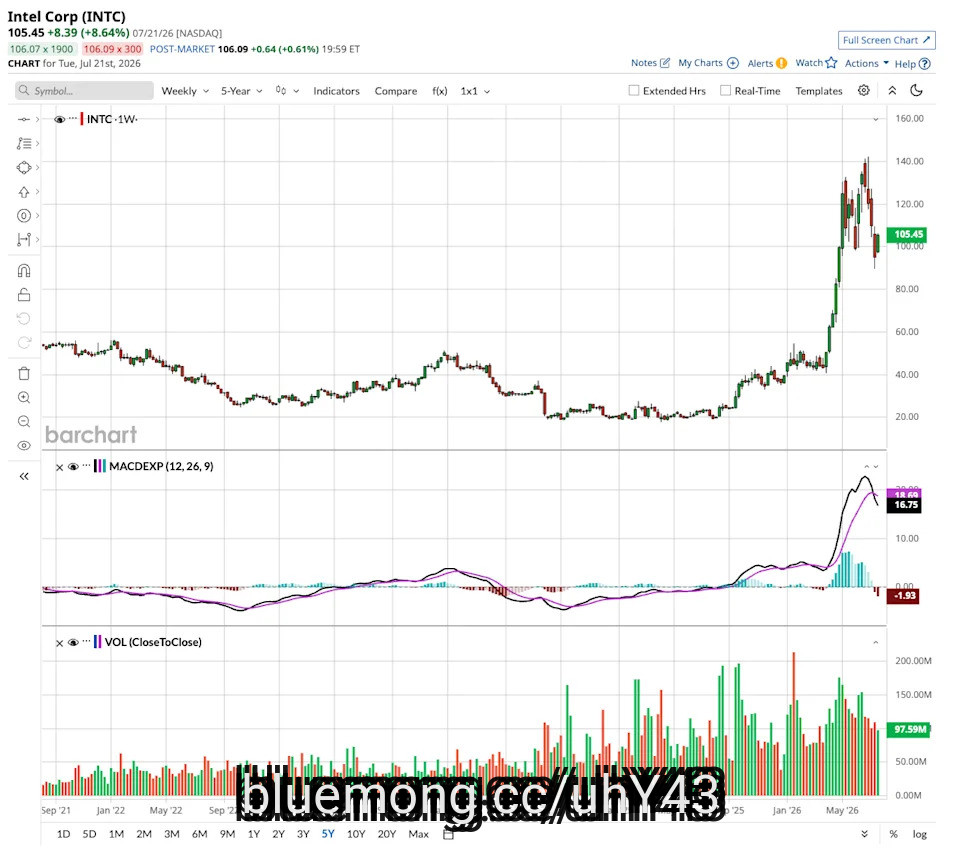Screen dimensions: 960x867
Task: Move VOL pane up chevron
Action: point(876,642)
